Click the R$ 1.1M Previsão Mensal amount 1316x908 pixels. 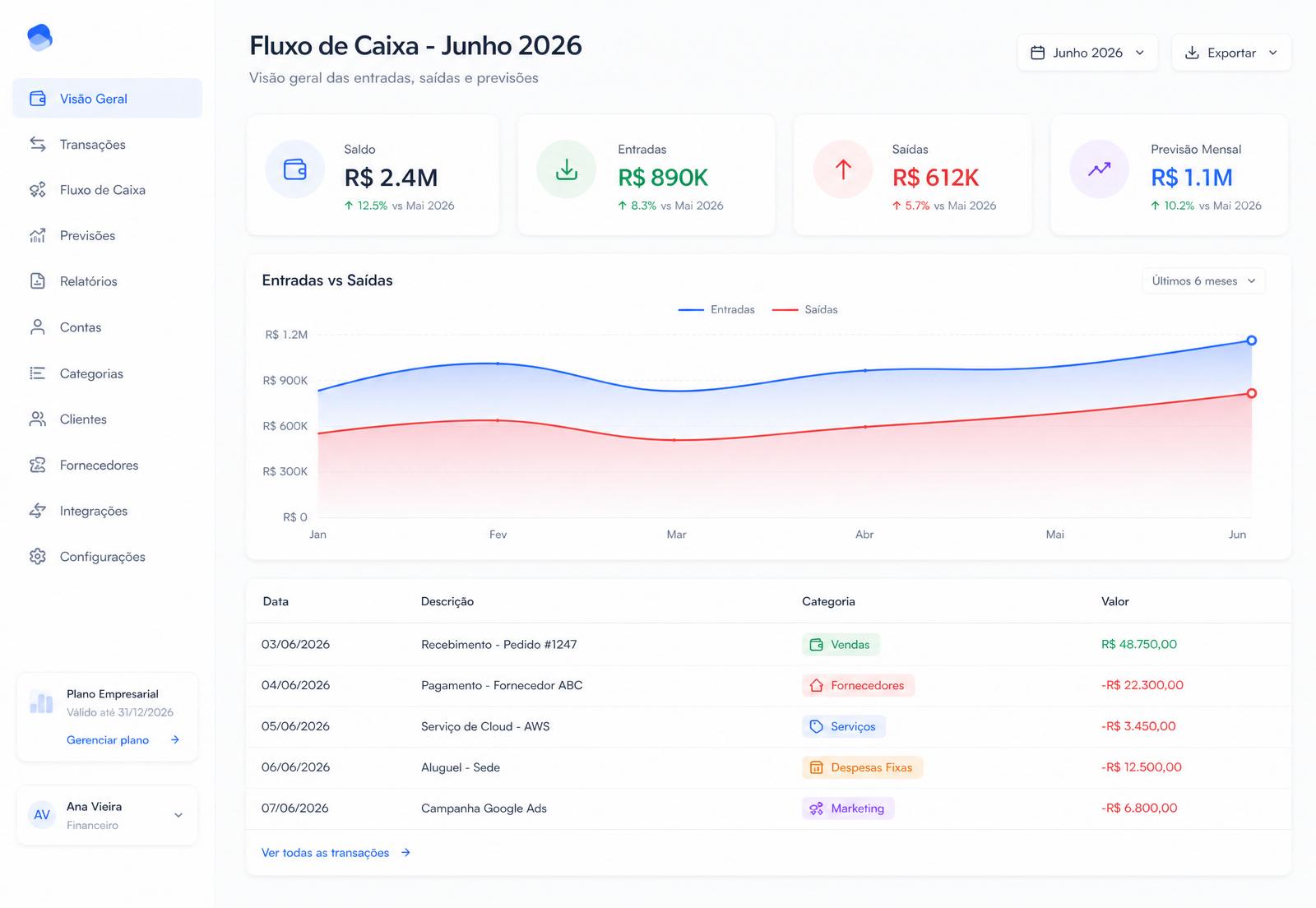click(x=1192, y=178)
